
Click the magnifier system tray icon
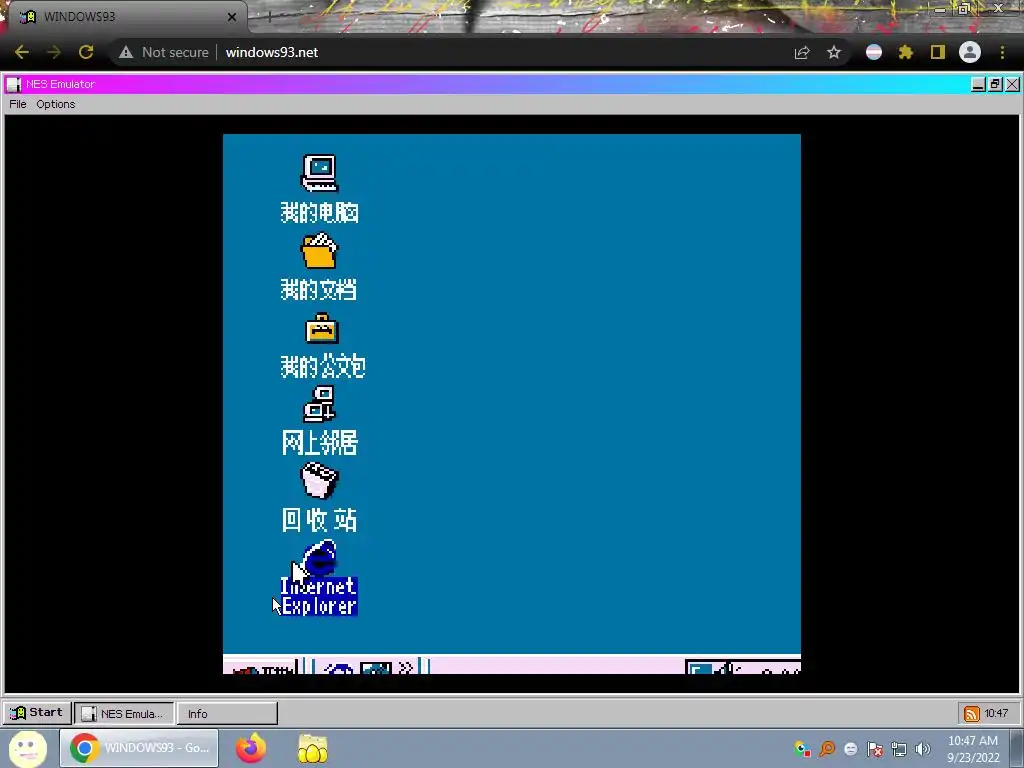(x=827, y=749)
